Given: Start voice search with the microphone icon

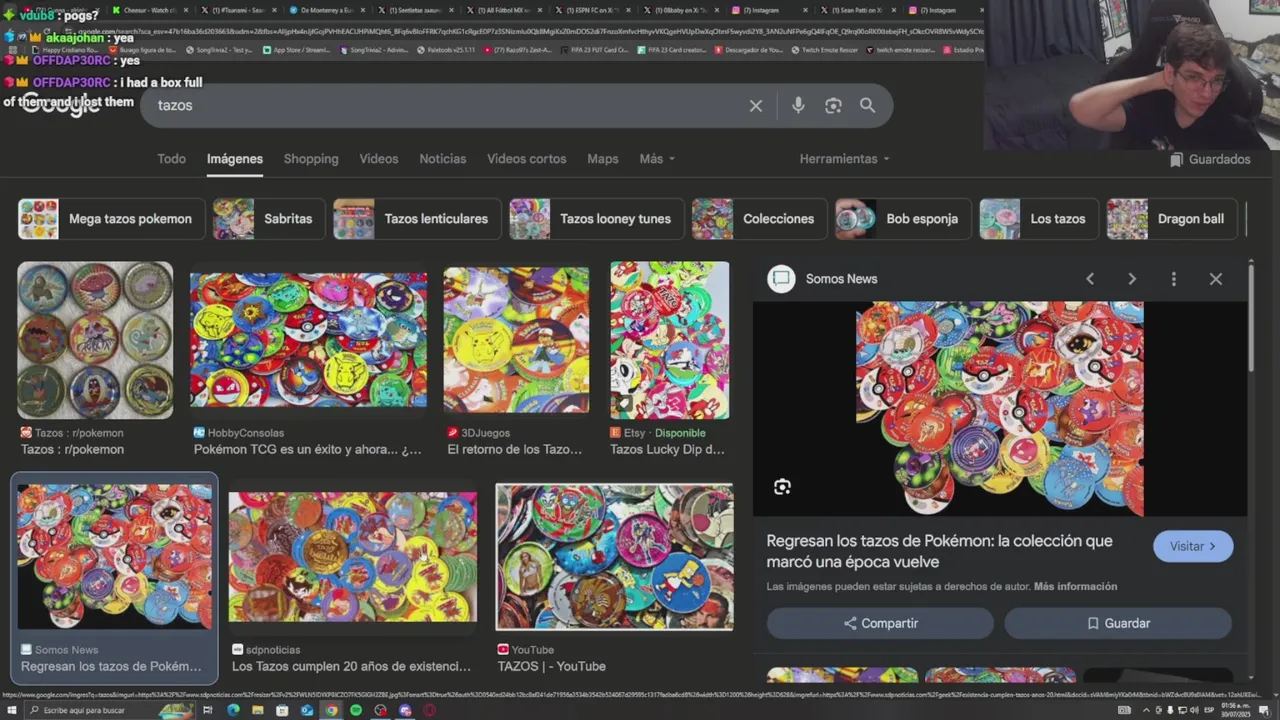Looking at the screenshot, I should pos(798,105).
